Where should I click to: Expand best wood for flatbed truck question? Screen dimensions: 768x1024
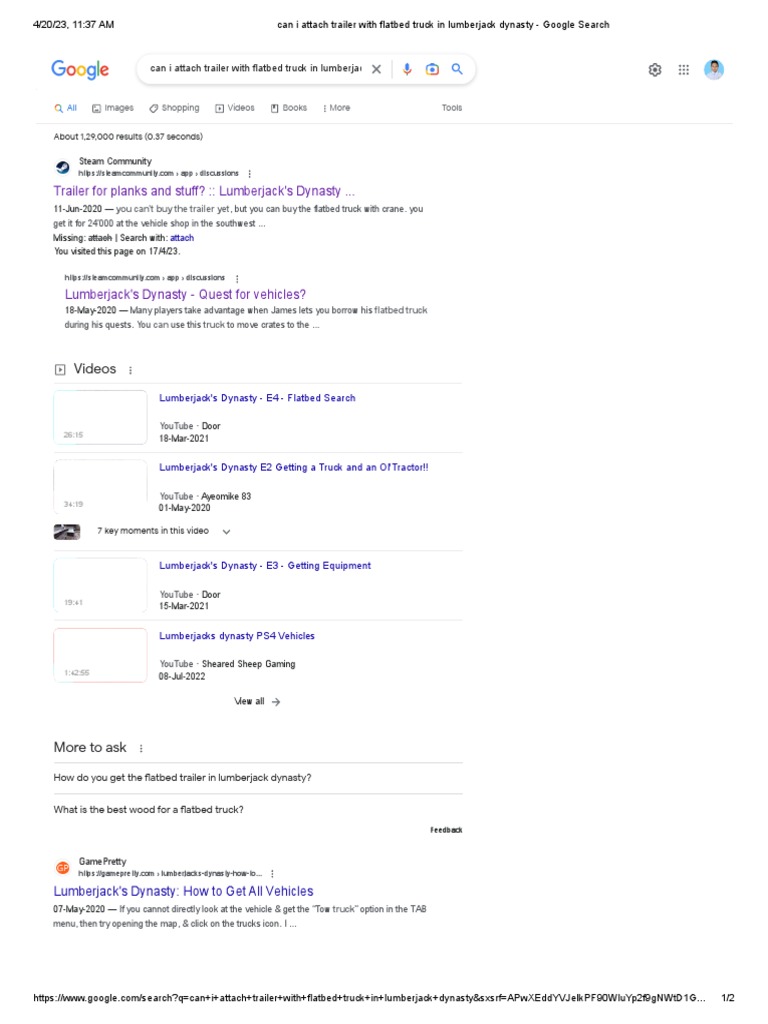(258, 810)
